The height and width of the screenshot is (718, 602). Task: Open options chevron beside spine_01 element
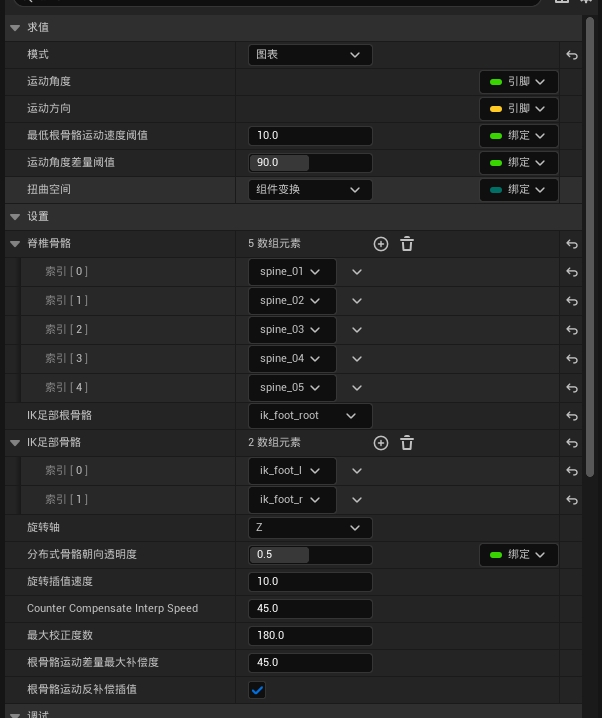(357, 272)
